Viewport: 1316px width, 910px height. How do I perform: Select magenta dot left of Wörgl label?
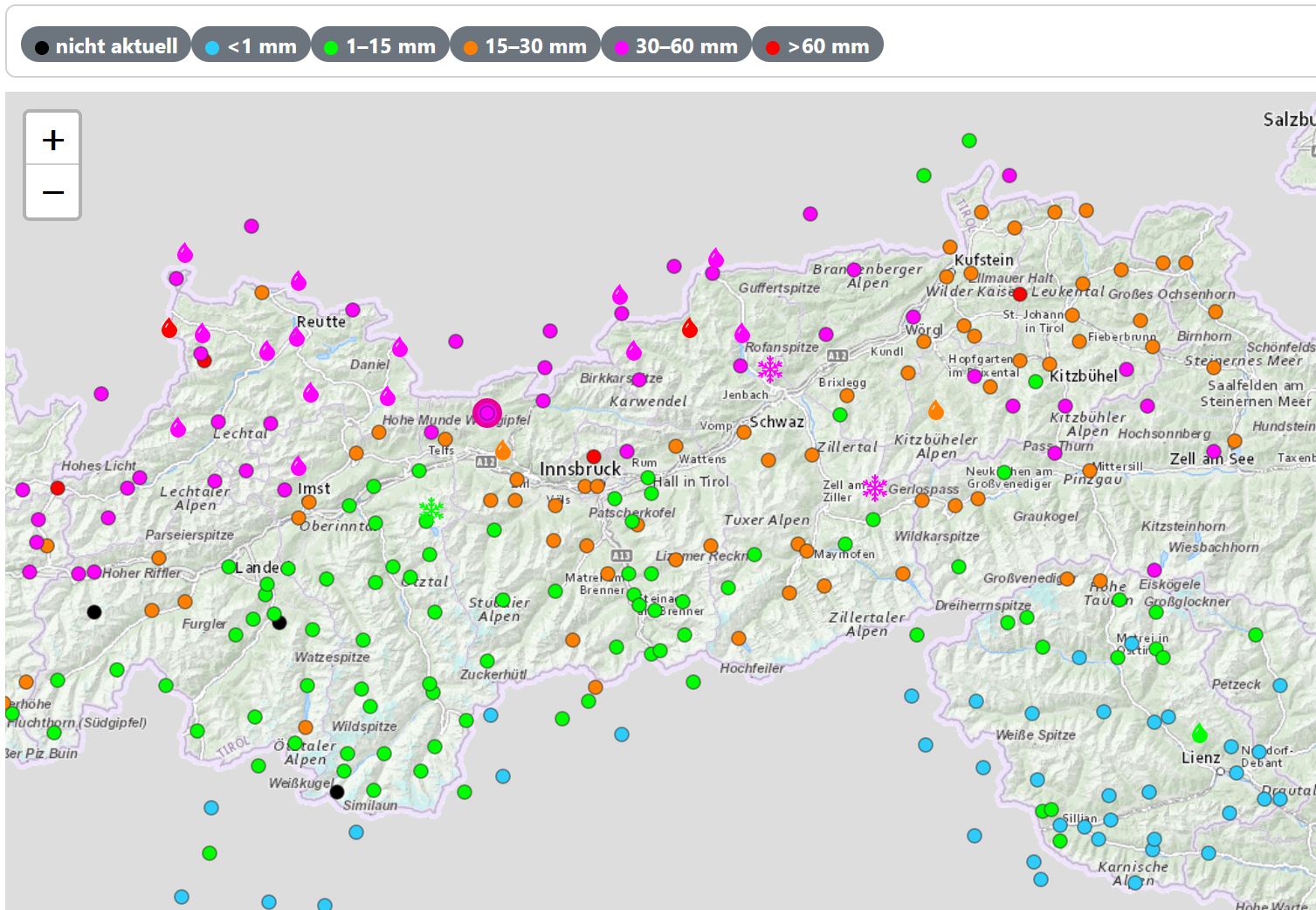[x=913, y=317]
